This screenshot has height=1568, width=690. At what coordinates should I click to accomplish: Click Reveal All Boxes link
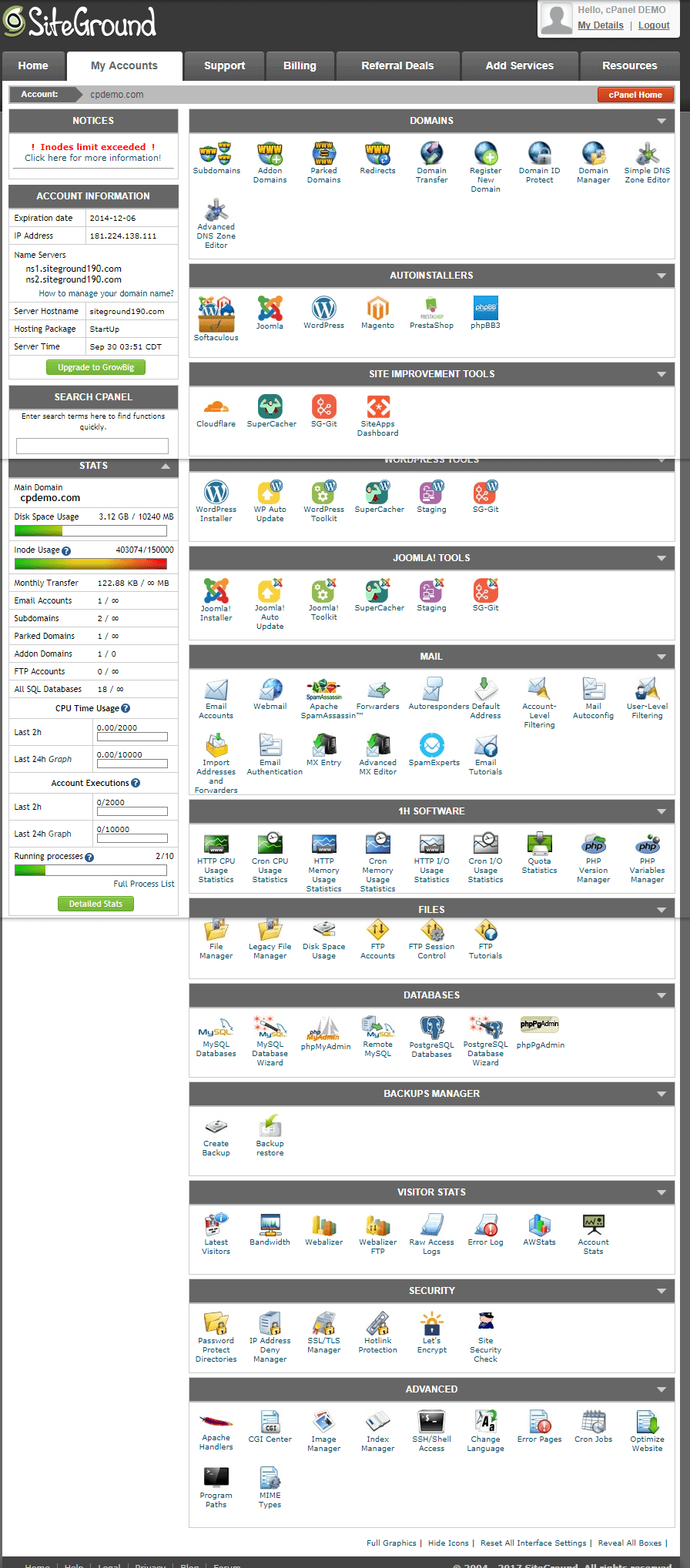pos(630,1543)
